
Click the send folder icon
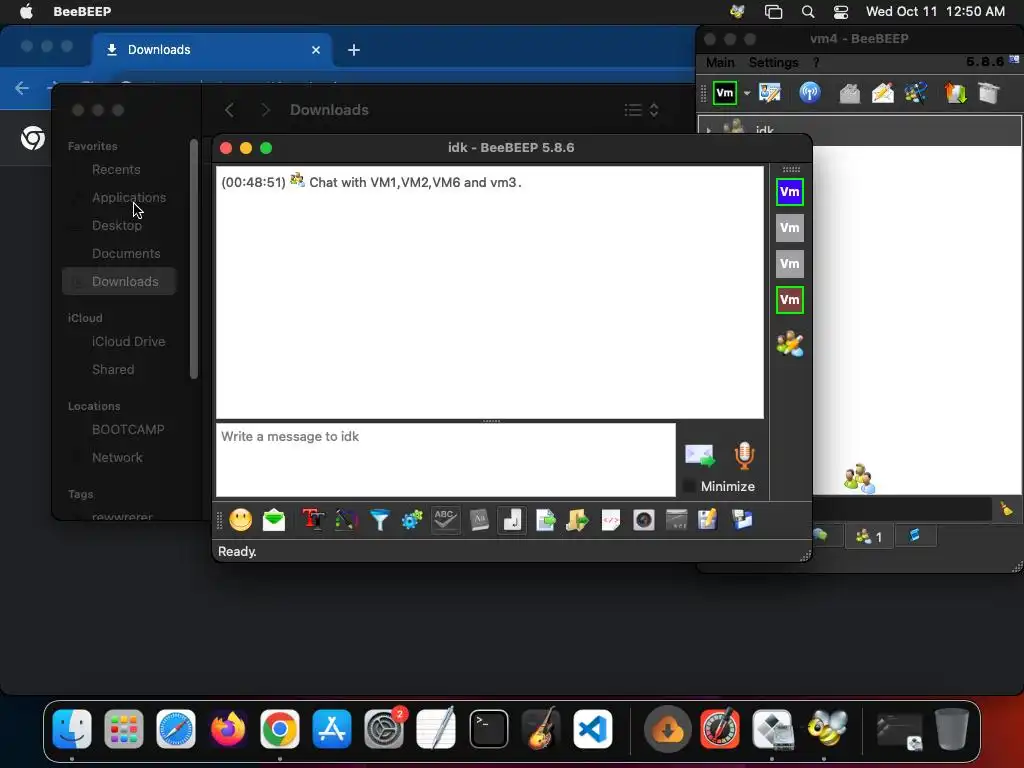[577, 520]
